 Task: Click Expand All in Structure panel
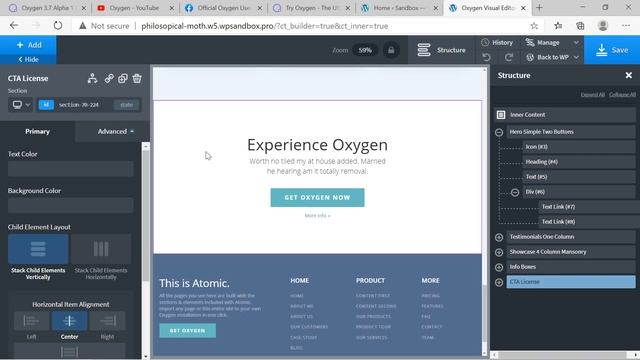[593, 95]
